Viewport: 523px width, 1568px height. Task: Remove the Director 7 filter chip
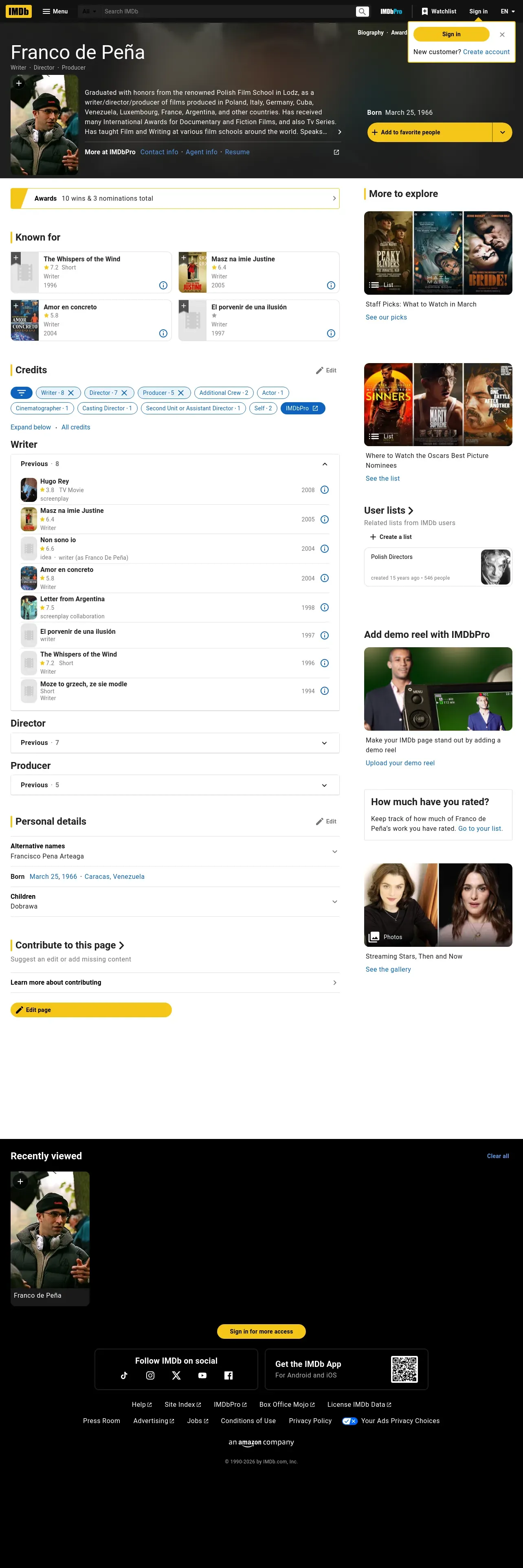(x=124, y=392)
